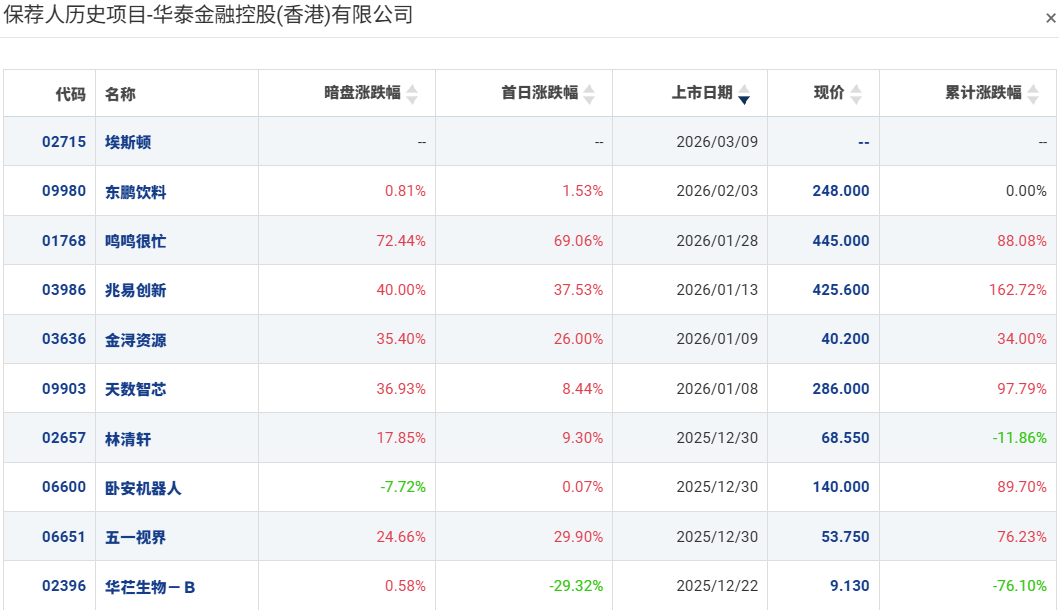The height and width of the screenshot is (610, 1059).
Task: Open 卧安机器人 stock page
Action: (143, 488)
